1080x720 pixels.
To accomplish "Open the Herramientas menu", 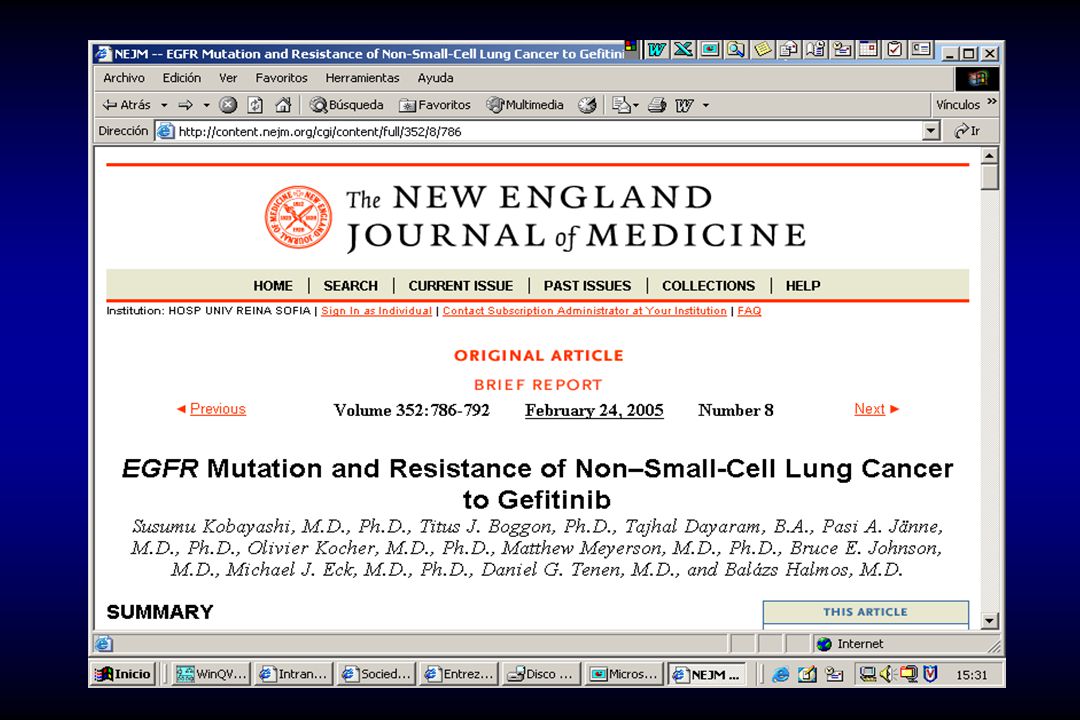I will pyautogui.click(x=362, y=78).
